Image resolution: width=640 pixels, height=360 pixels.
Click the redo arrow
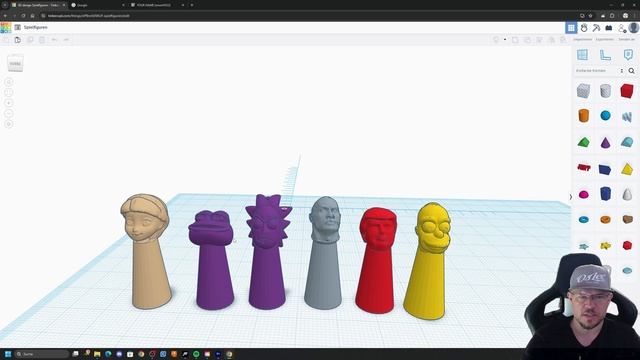pos(66,40)
